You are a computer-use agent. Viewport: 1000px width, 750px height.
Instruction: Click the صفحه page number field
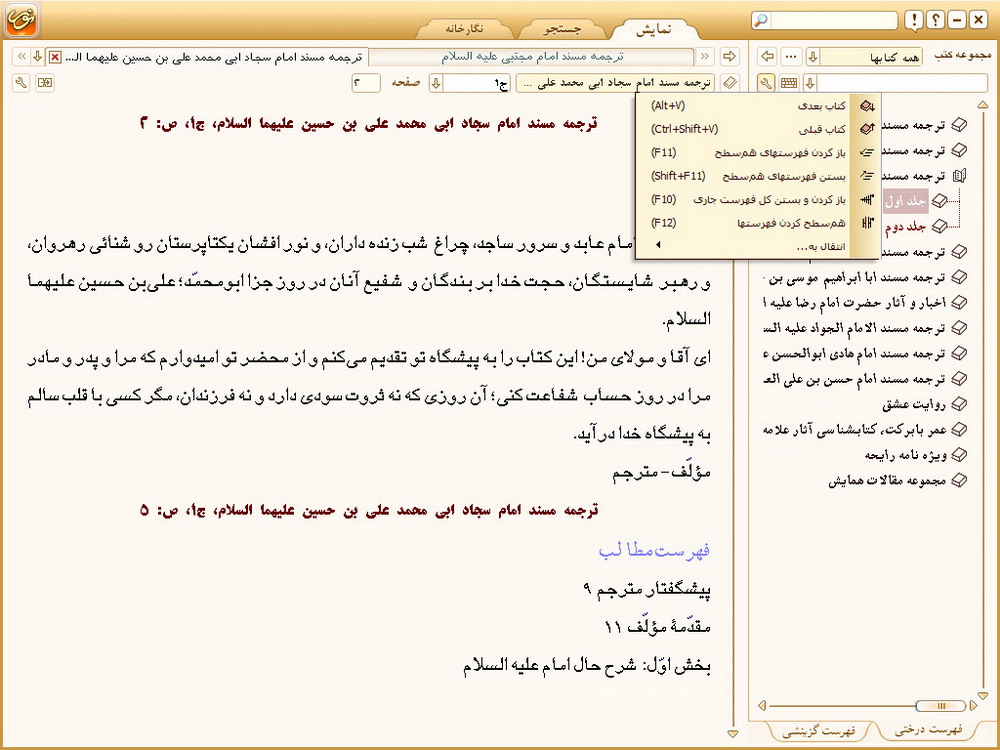pos(366,83)
